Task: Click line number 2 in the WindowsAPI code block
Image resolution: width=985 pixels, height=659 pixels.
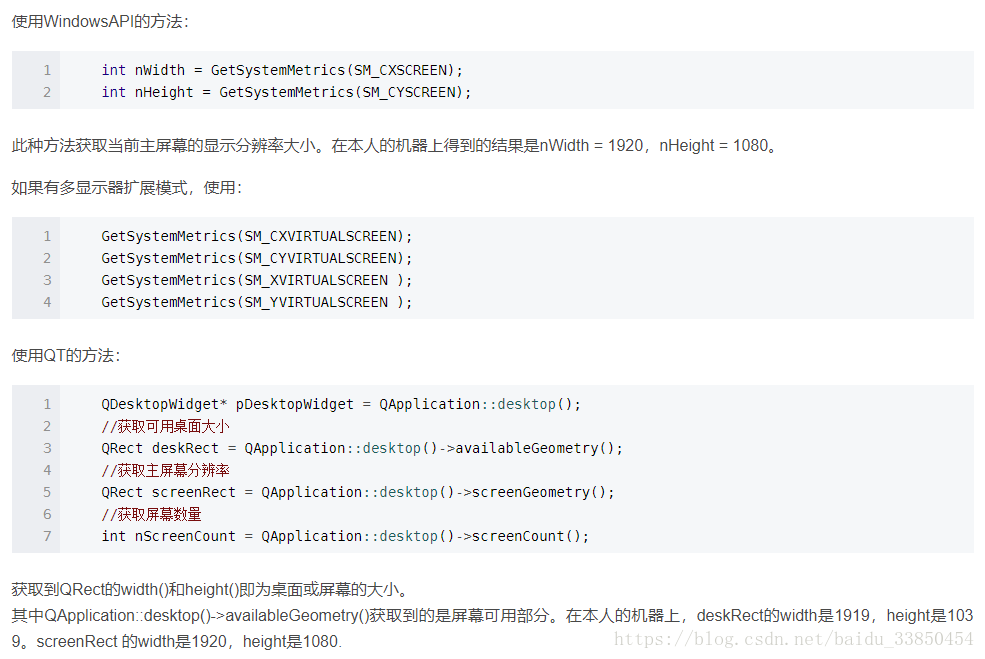Action: click(47, 92)
